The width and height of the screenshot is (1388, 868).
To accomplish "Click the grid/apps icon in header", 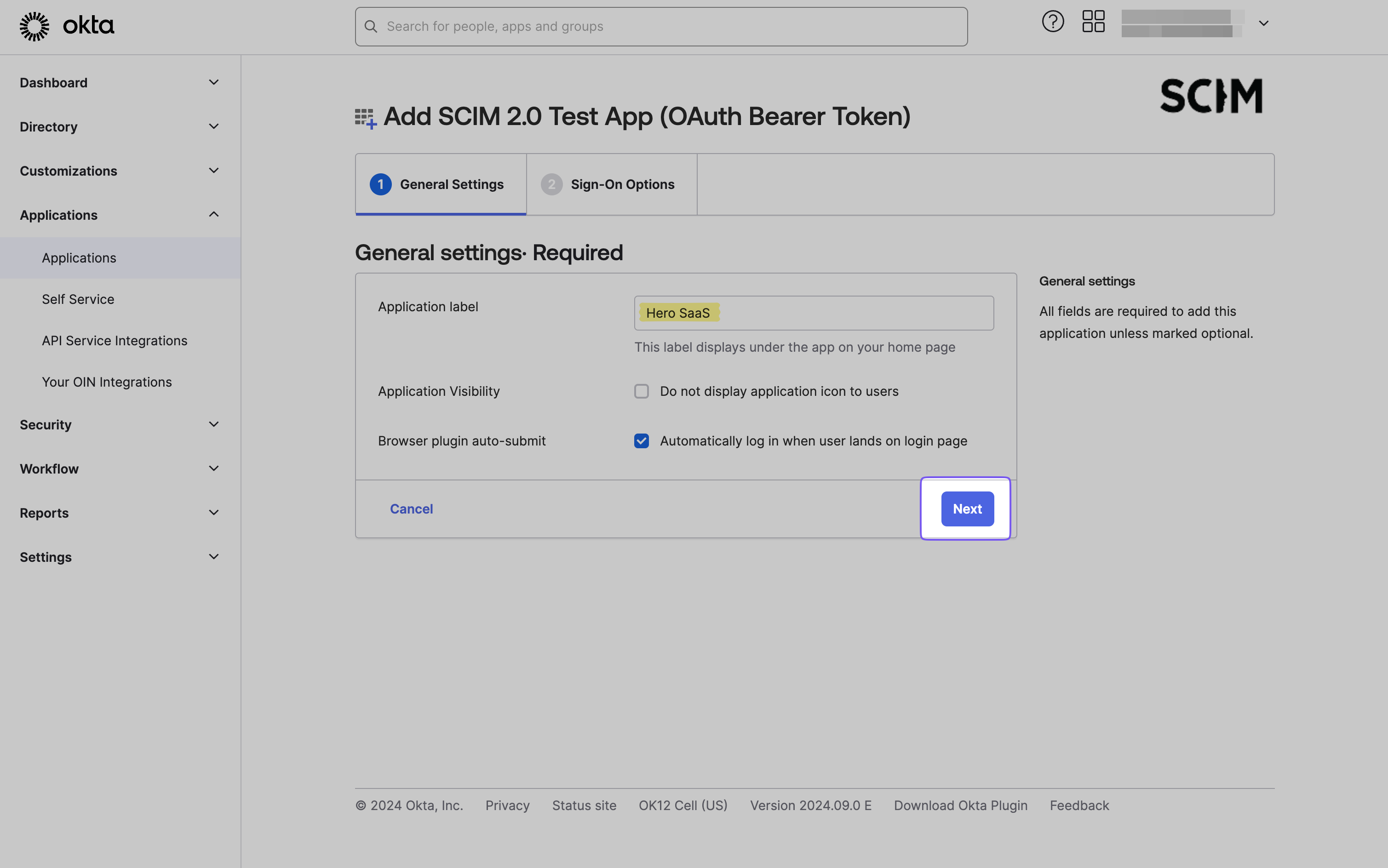I will click(x=1093, y=22).
